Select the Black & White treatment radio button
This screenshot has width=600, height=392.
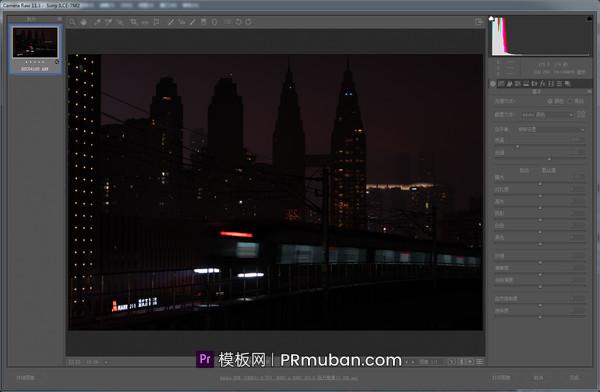tap(570, 101)
